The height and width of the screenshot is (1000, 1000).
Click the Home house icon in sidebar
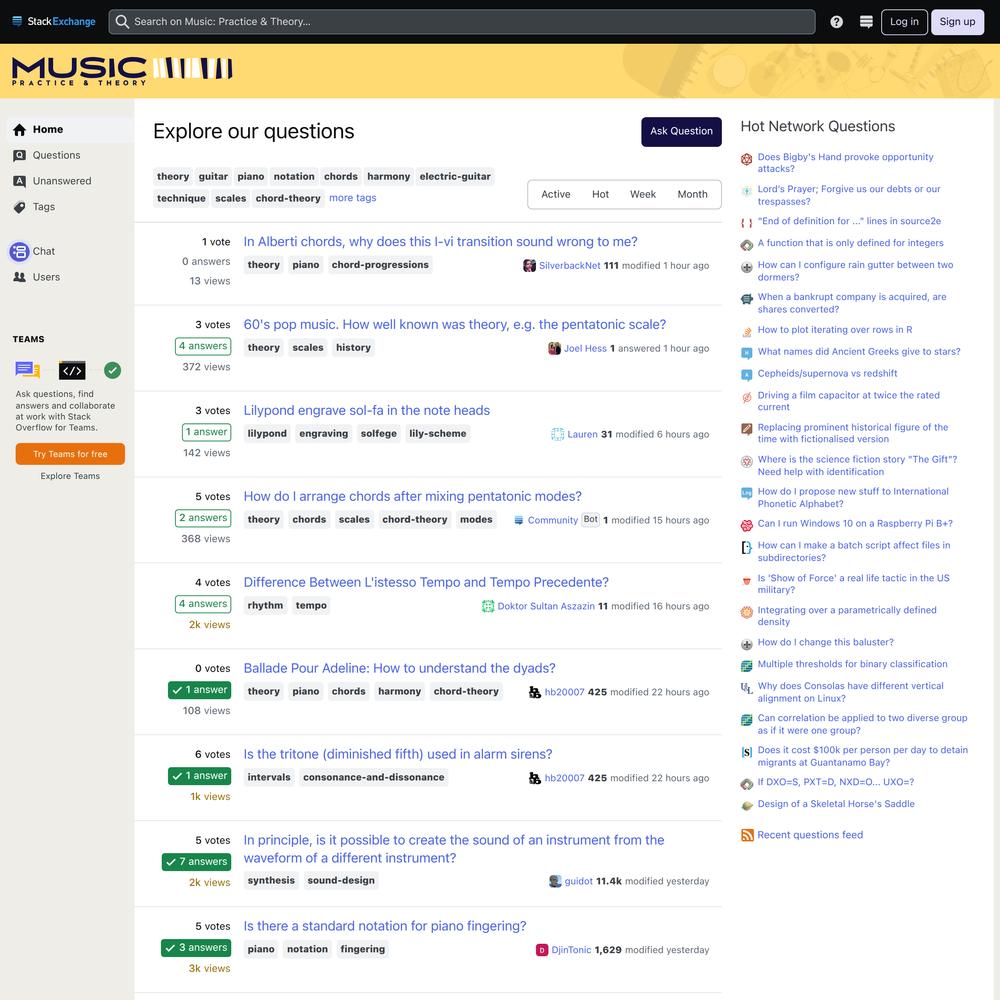[20, 129]
